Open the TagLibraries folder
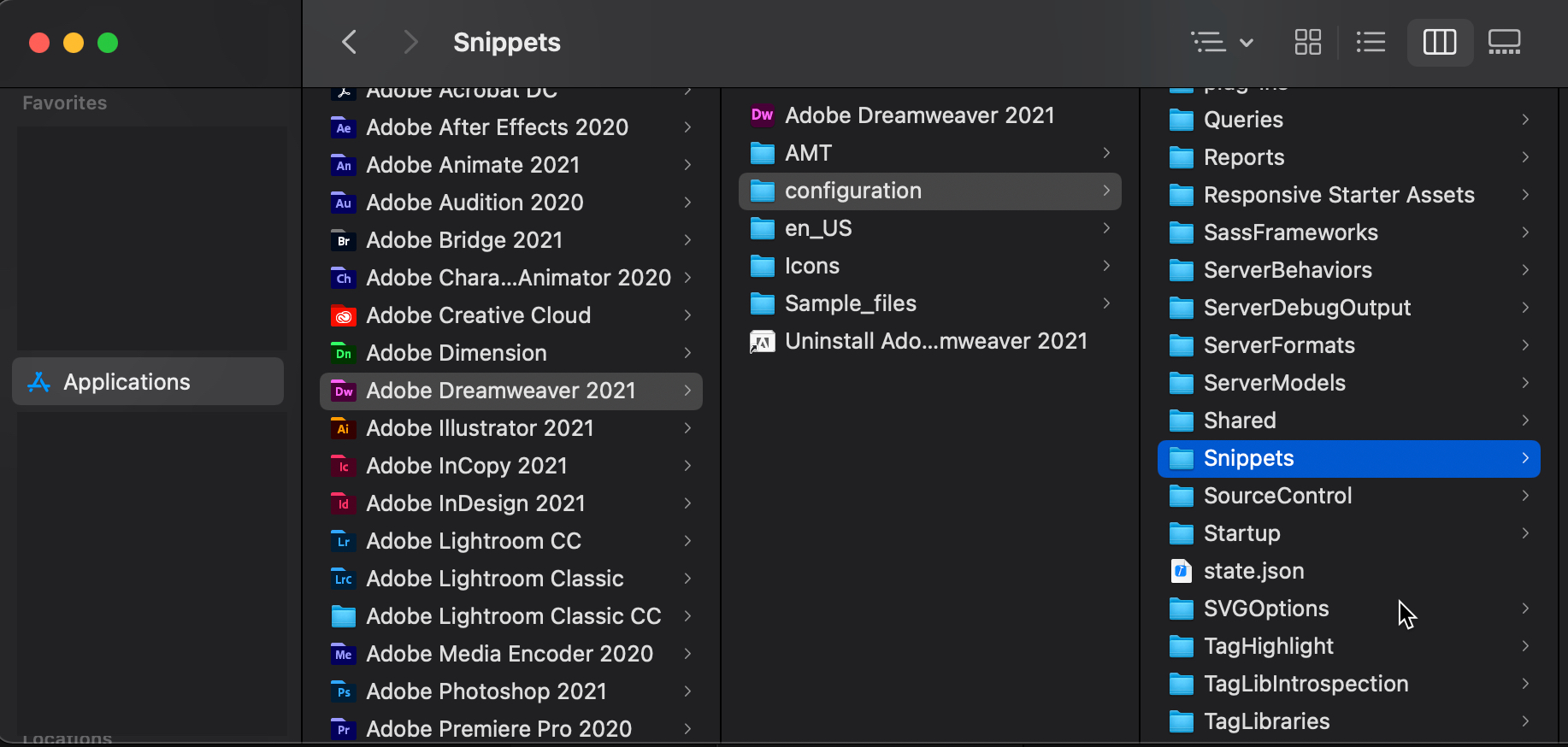The width and height of the screenshot is (1568, 747). (1266, 721)
